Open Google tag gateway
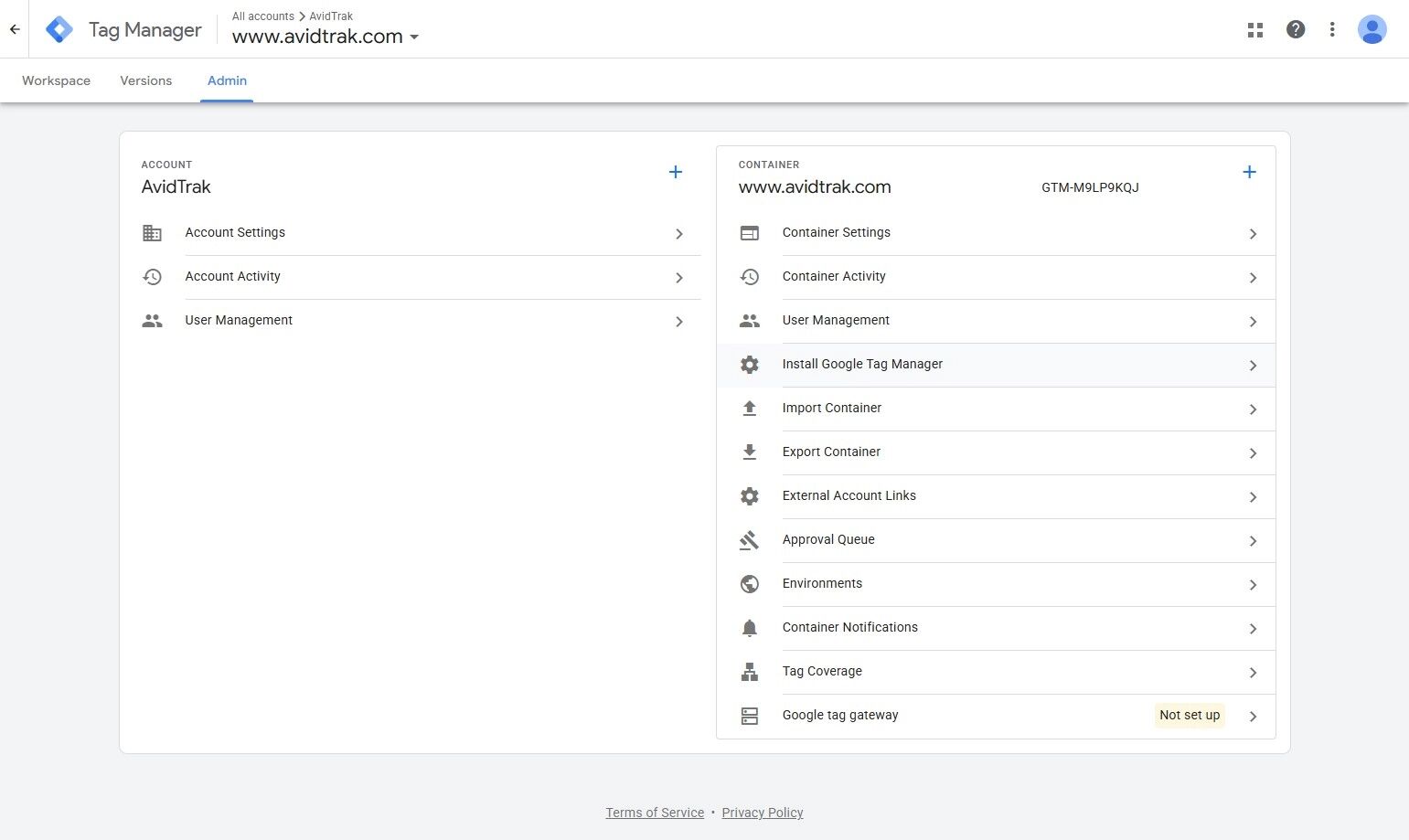 click(996, 716)
